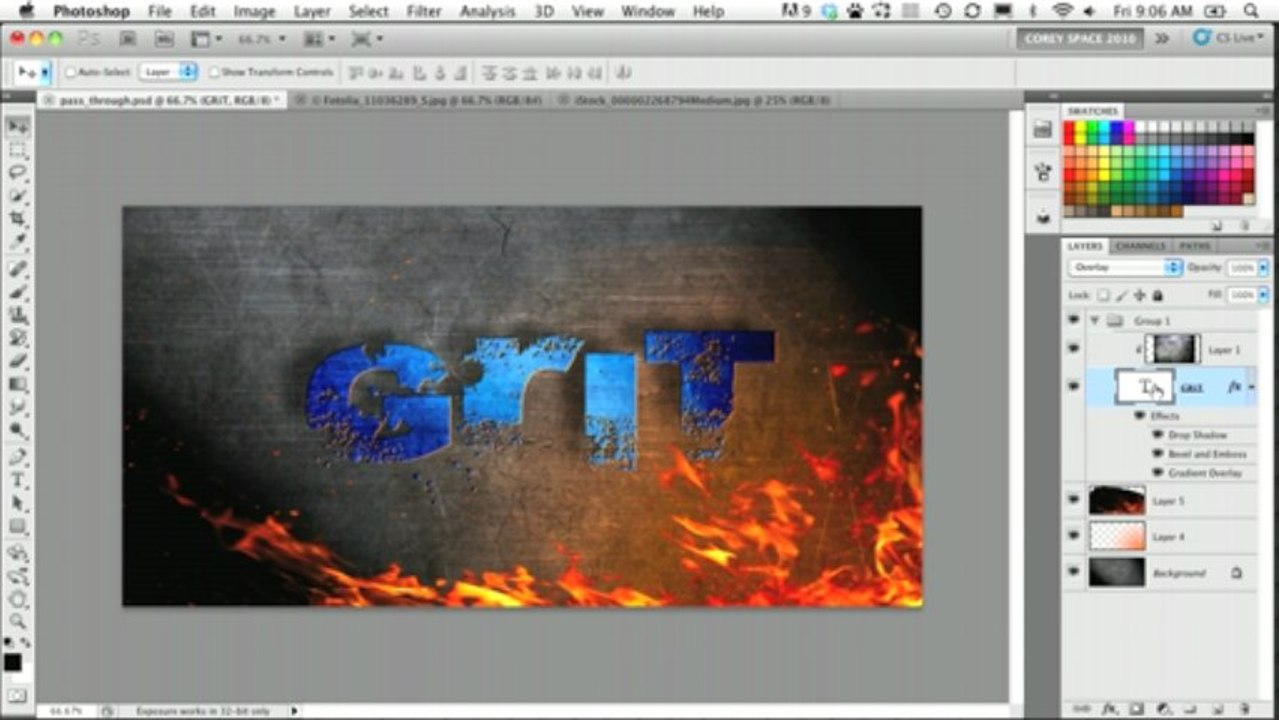The image size is (1279, 720).
Task: Open the Auto-Select Layer dropdown
Action: (x=168, y=72)
